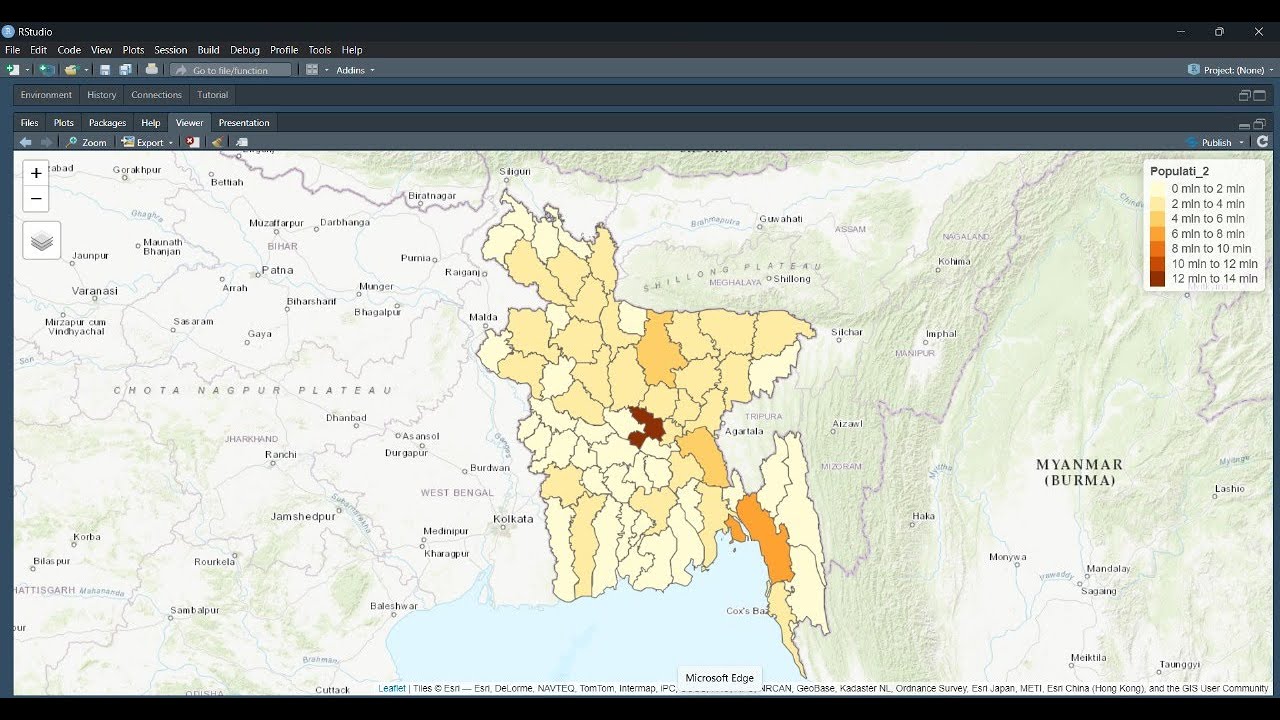Screen dimensions: 1280x720
Task: Create a new file with the New File icon
Action: click(x=13, y=70)
